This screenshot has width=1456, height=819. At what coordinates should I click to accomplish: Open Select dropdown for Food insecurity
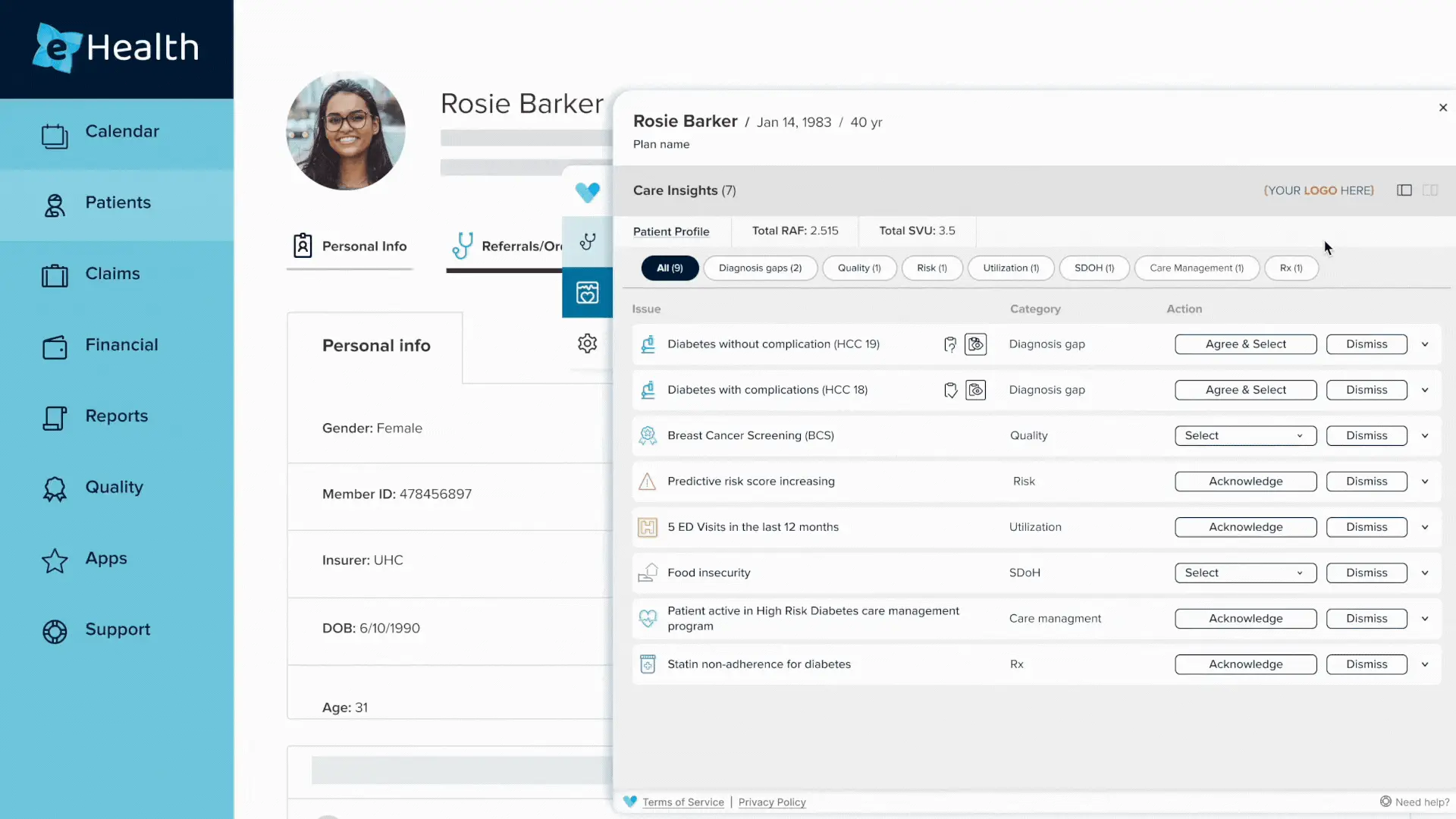(x=1244, y=573)
